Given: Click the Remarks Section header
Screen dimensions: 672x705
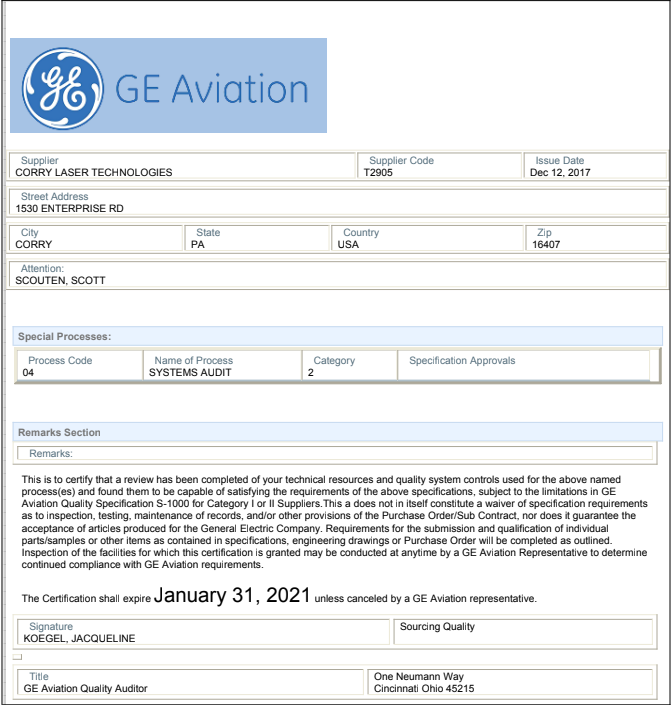Looking at the screenshot, I should pos(338,432).
